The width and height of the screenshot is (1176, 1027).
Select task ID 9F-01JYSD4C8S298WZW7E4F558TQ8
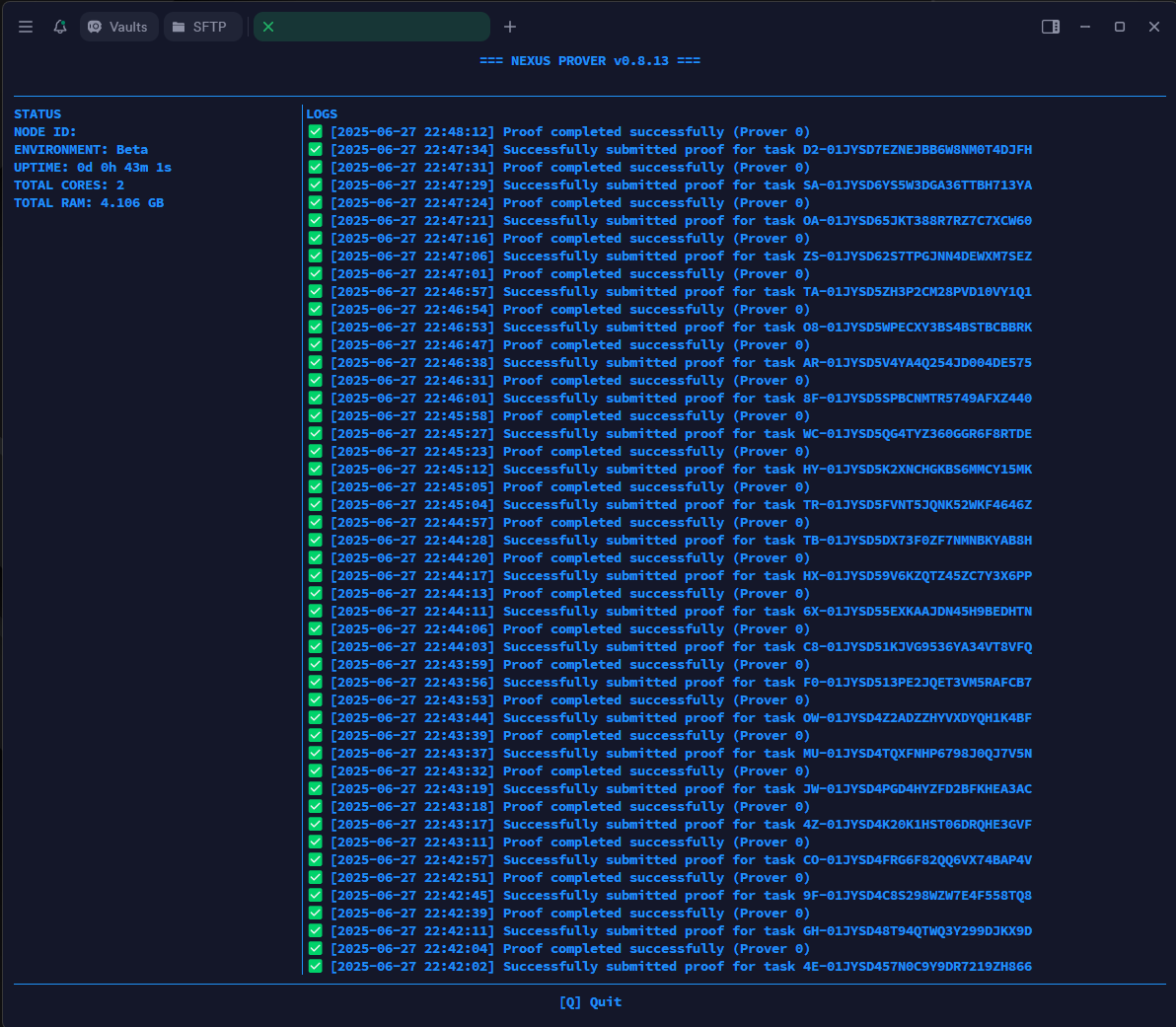(918, 896)
